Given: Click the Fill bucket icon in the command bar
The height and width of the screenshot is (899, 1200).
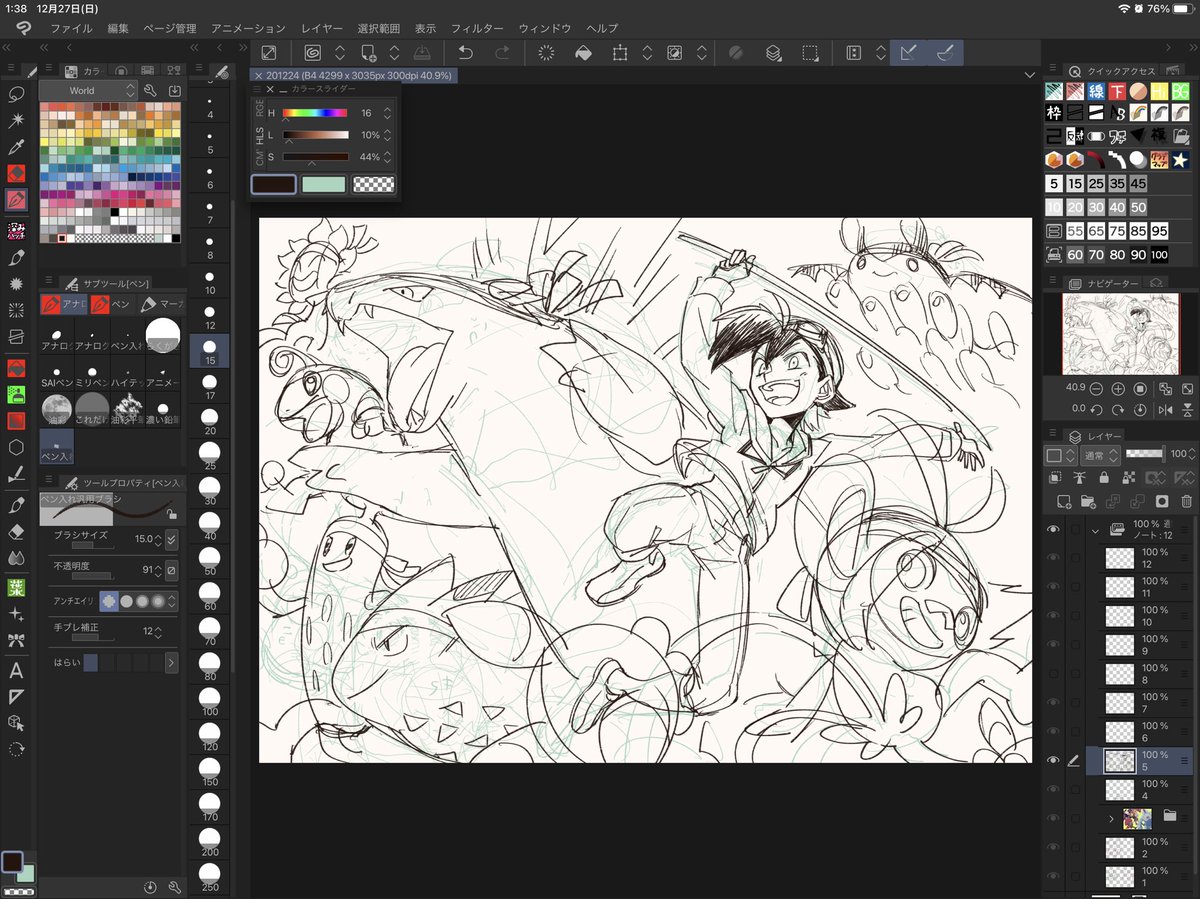Looking at the screenshot, I should (x=584, y=53).
